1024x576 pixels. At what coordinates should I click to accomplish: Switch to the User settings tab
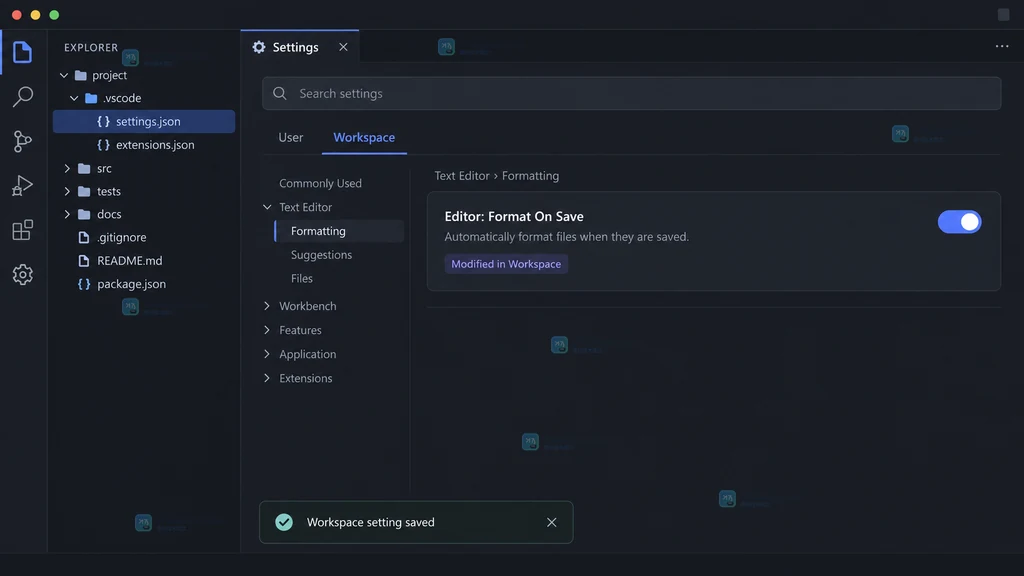click(291, 137)
